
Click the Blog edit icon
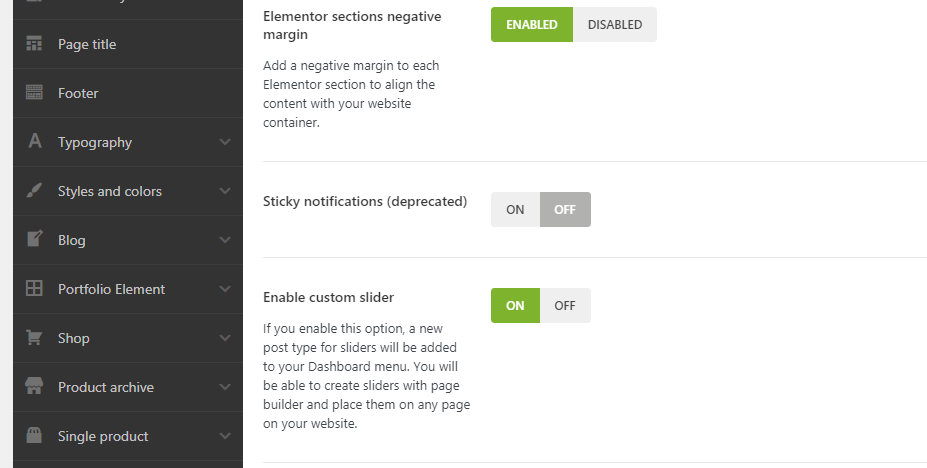click(x=35, y=240)
